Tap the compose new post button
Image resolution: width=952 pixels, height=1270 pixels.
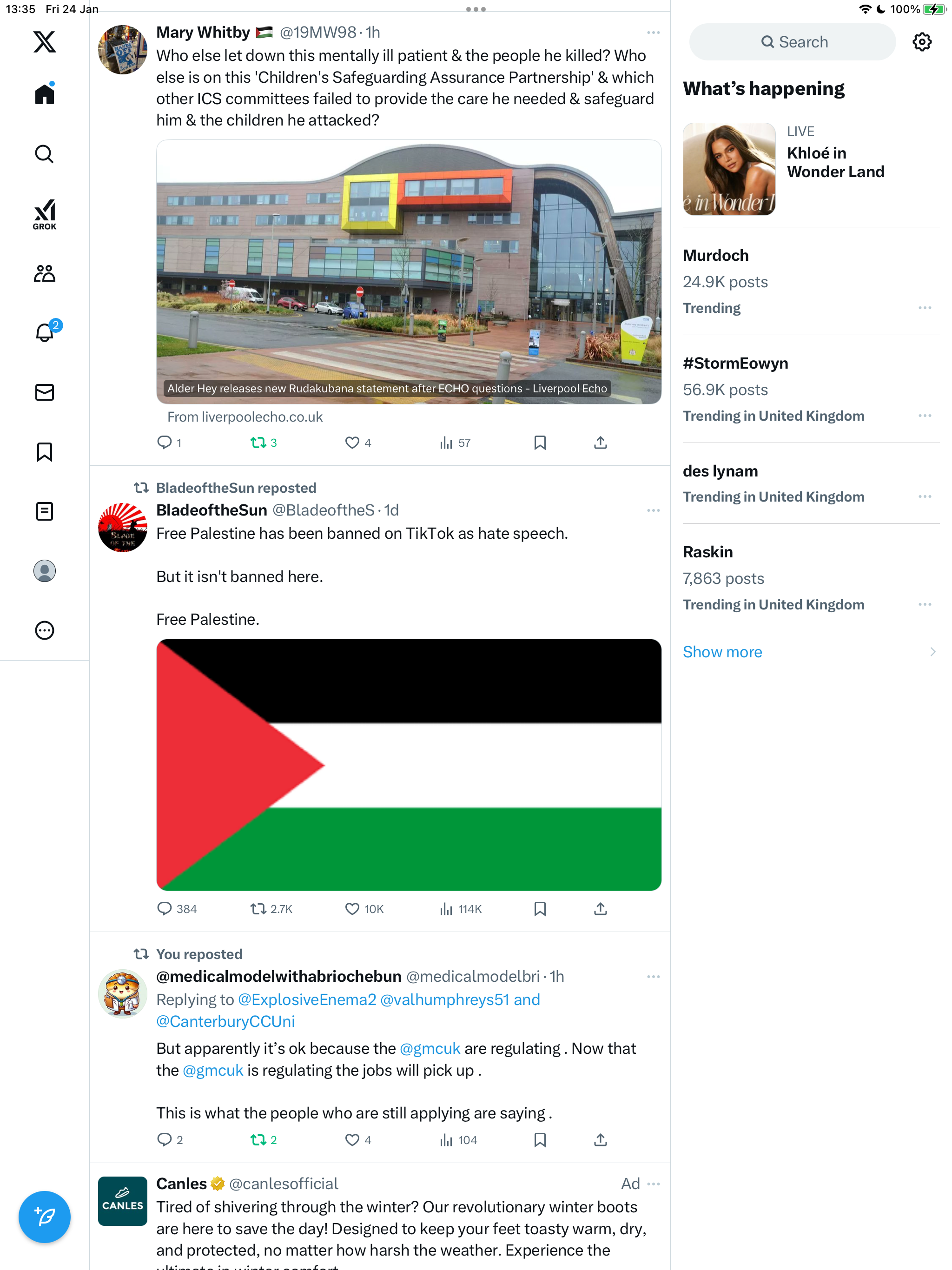point(44,1217)
